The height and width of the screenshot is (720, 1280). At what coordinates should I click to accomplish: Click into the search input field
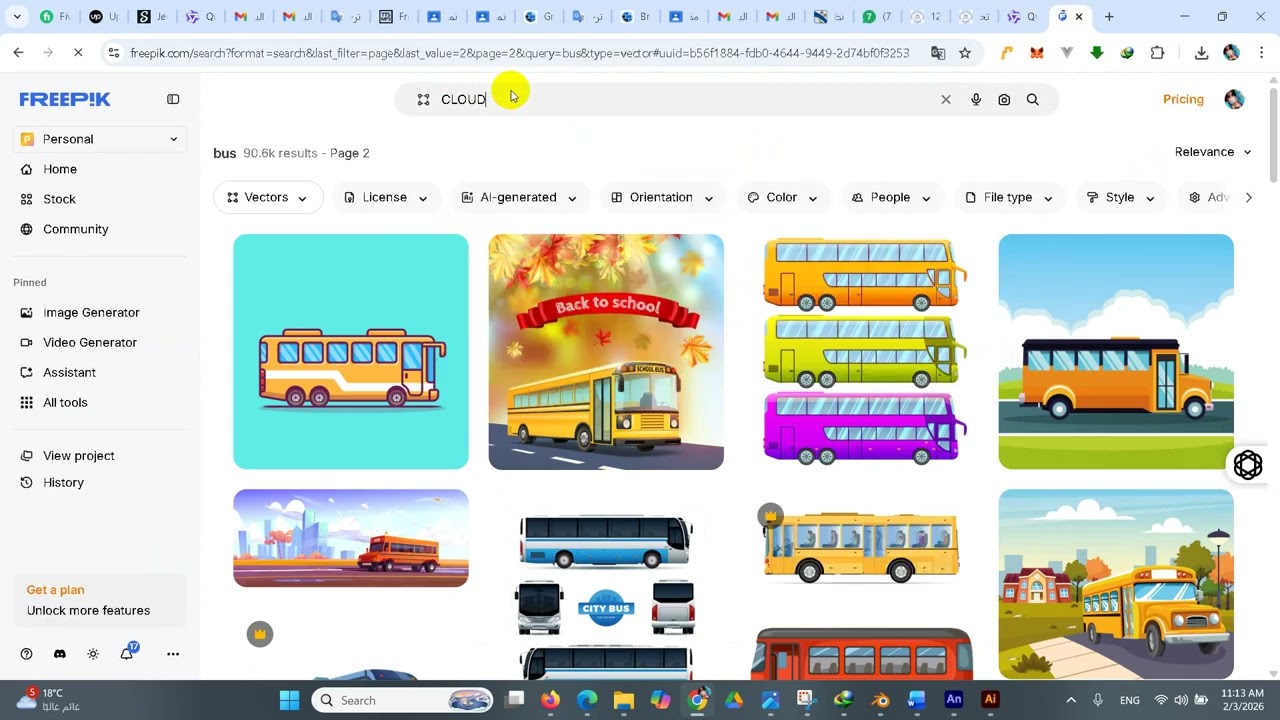coord(685,99)
